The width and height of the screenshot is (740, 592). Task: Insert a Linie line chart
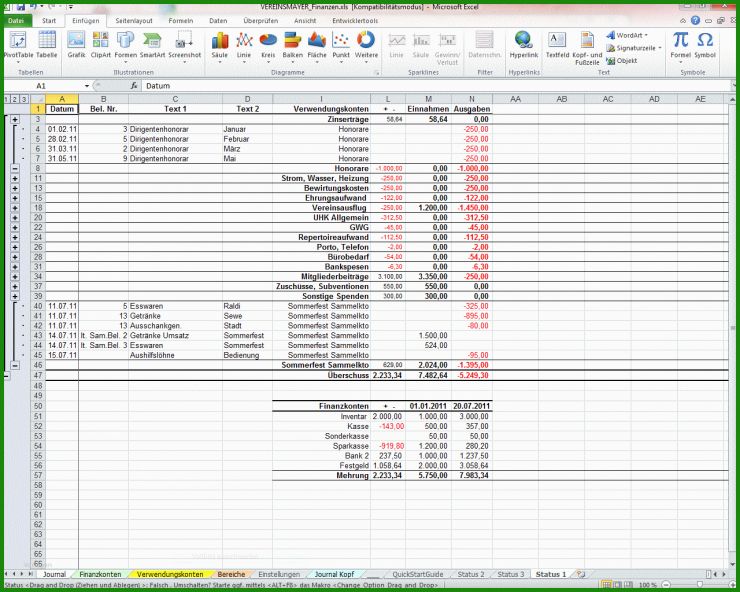pos(244,45)
